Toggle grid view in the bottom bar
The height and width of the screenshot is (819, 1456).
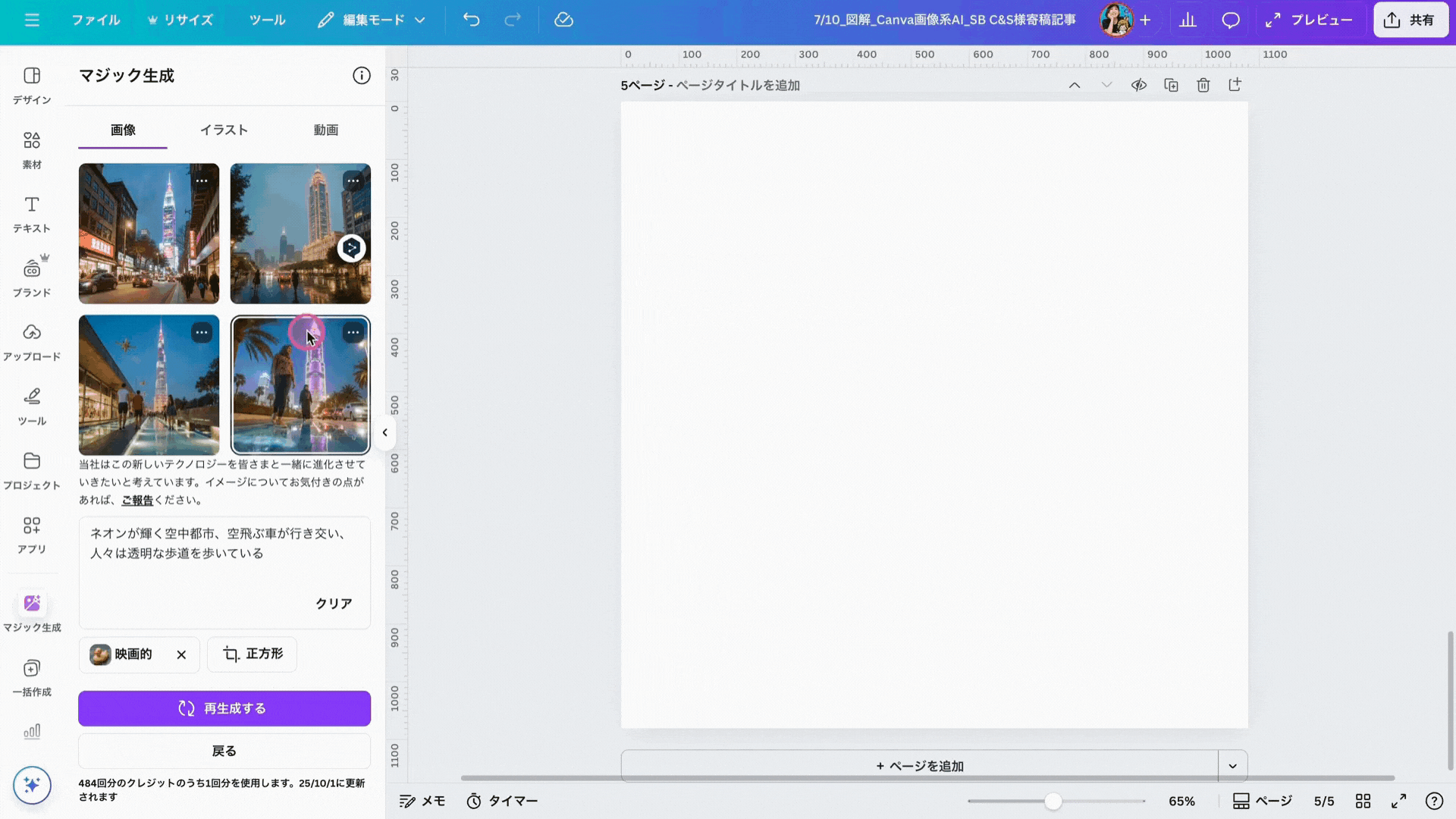1363,801
